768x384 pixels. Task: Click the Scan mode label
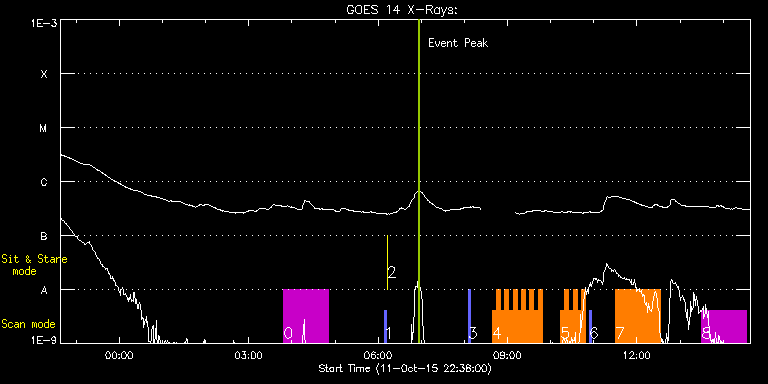coord(28,324)
